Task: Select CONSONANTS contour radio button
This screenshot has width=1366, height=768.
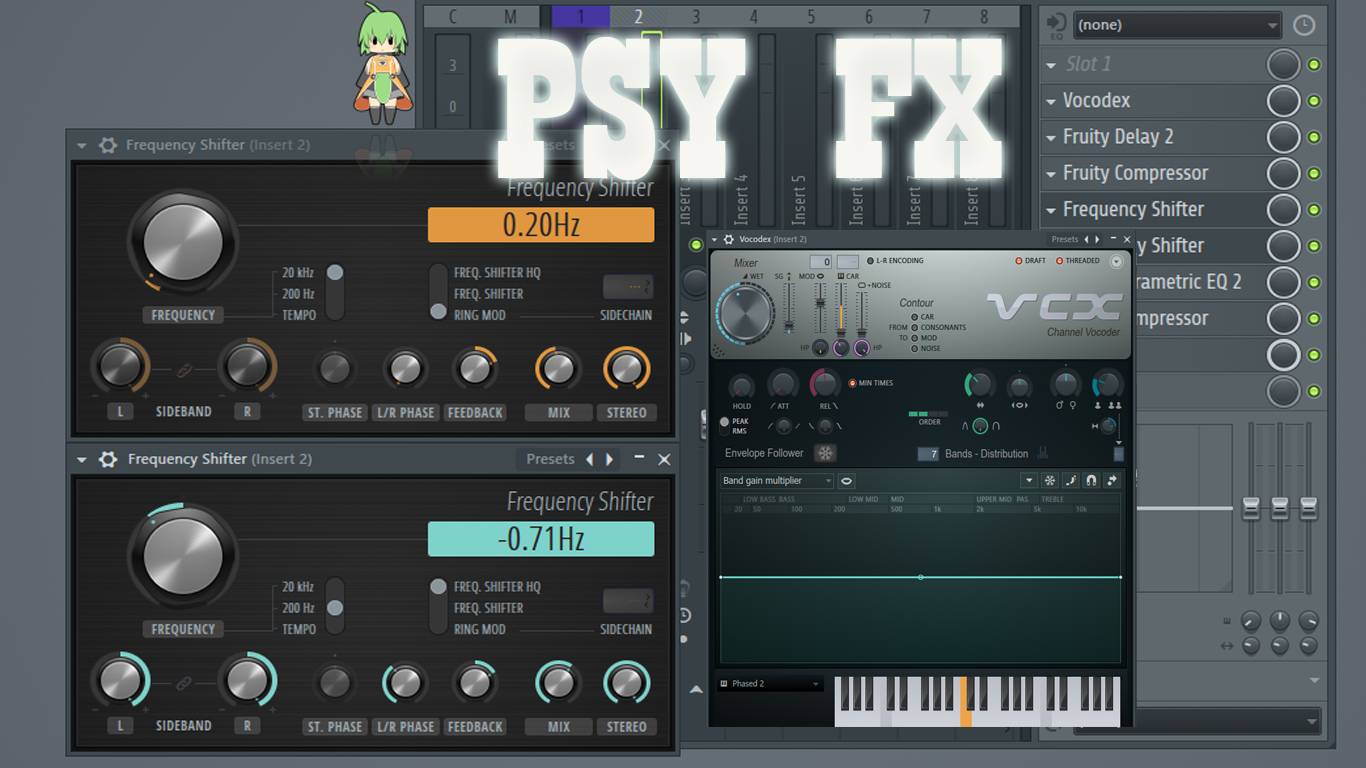Action: (x=914, y=327)
